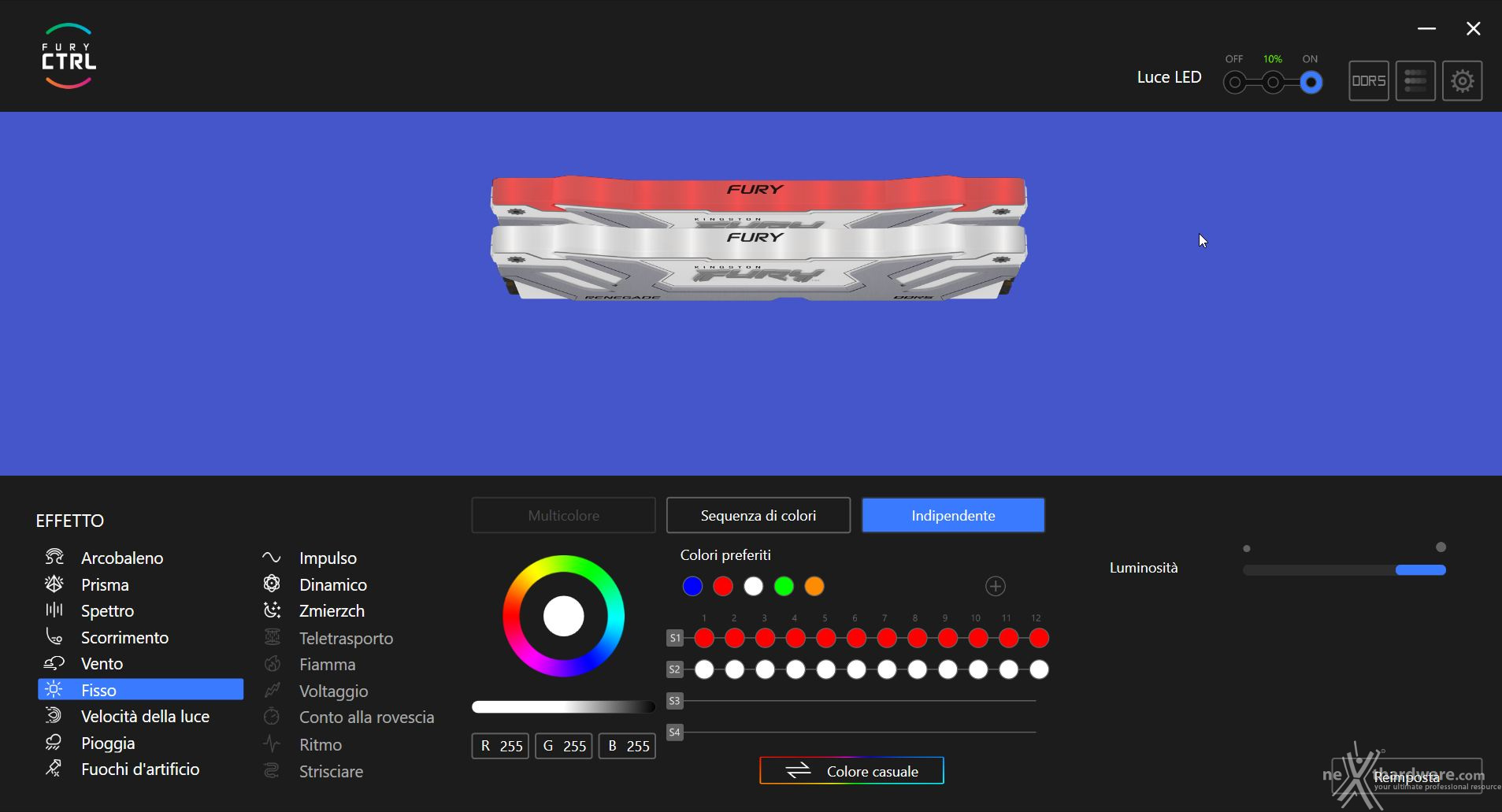Viewport: 1502px width, 812px height.
Task: Select LED 12 on the S1 row
Action: (1039, 638)
